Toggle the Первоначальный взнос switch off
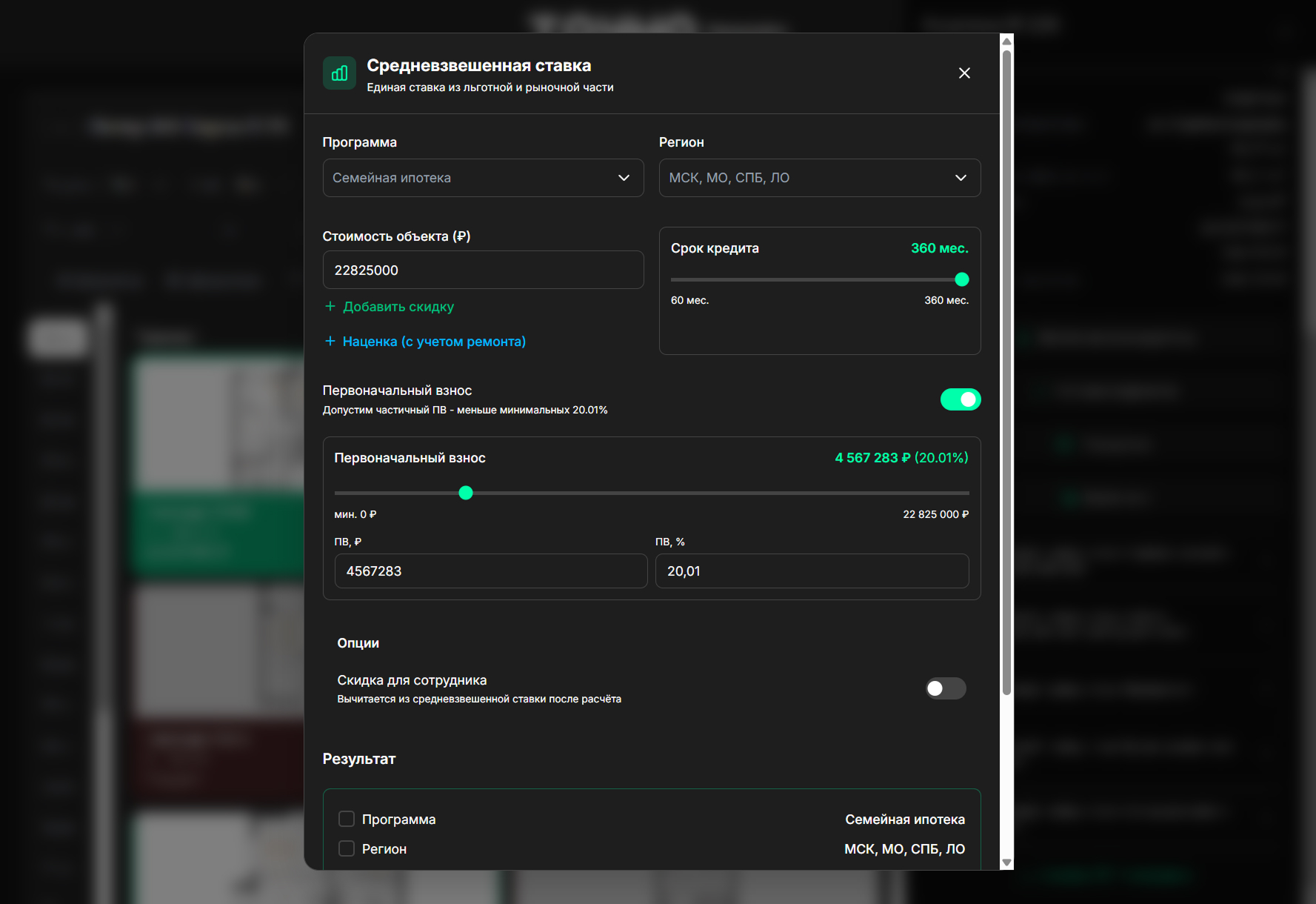Viewport: 1316px width, 904px height. [961, 399]
